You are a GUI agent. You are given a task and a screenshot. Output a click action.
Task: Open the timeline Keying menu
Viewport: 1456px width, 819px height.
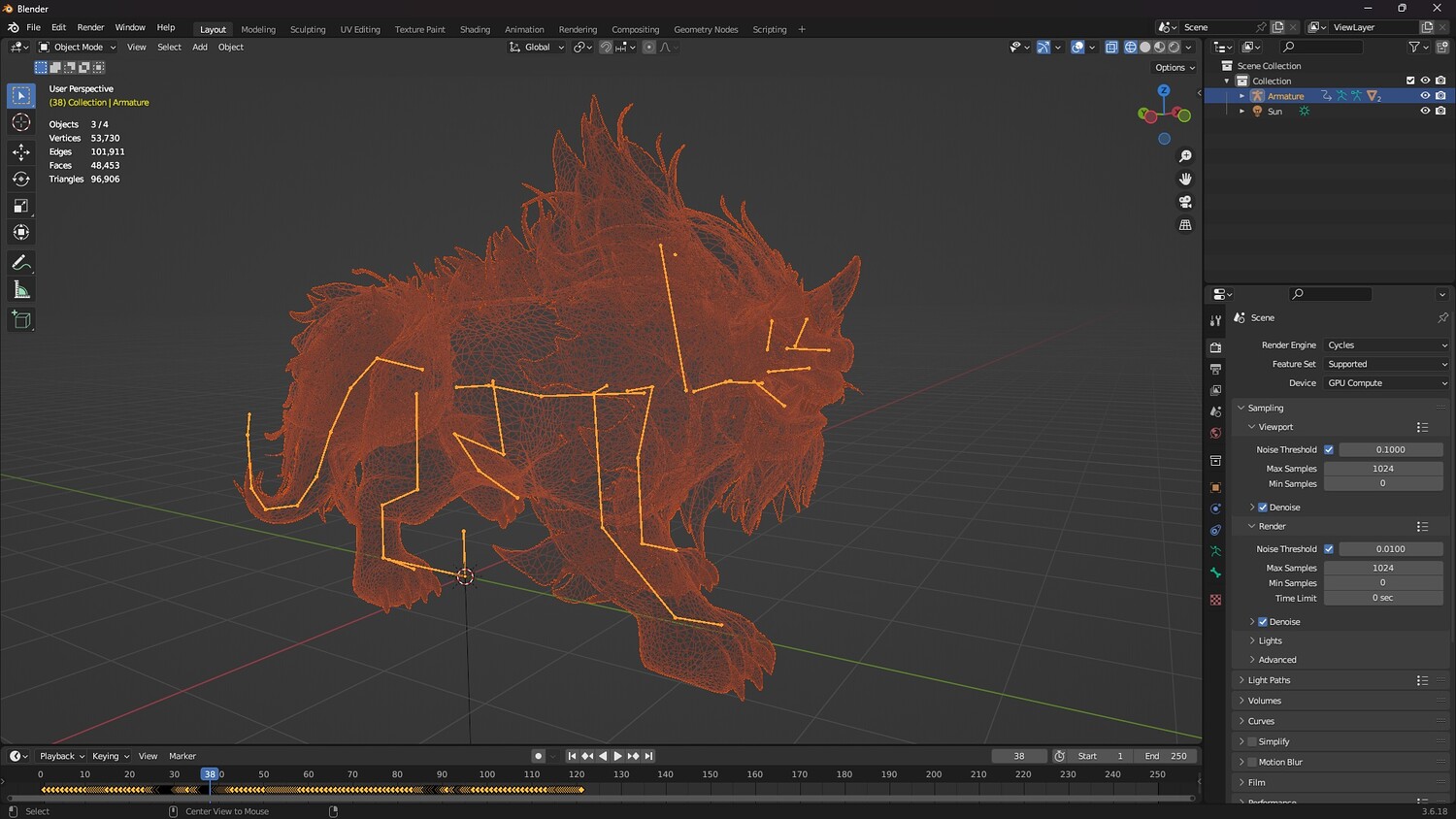[110, 756]
